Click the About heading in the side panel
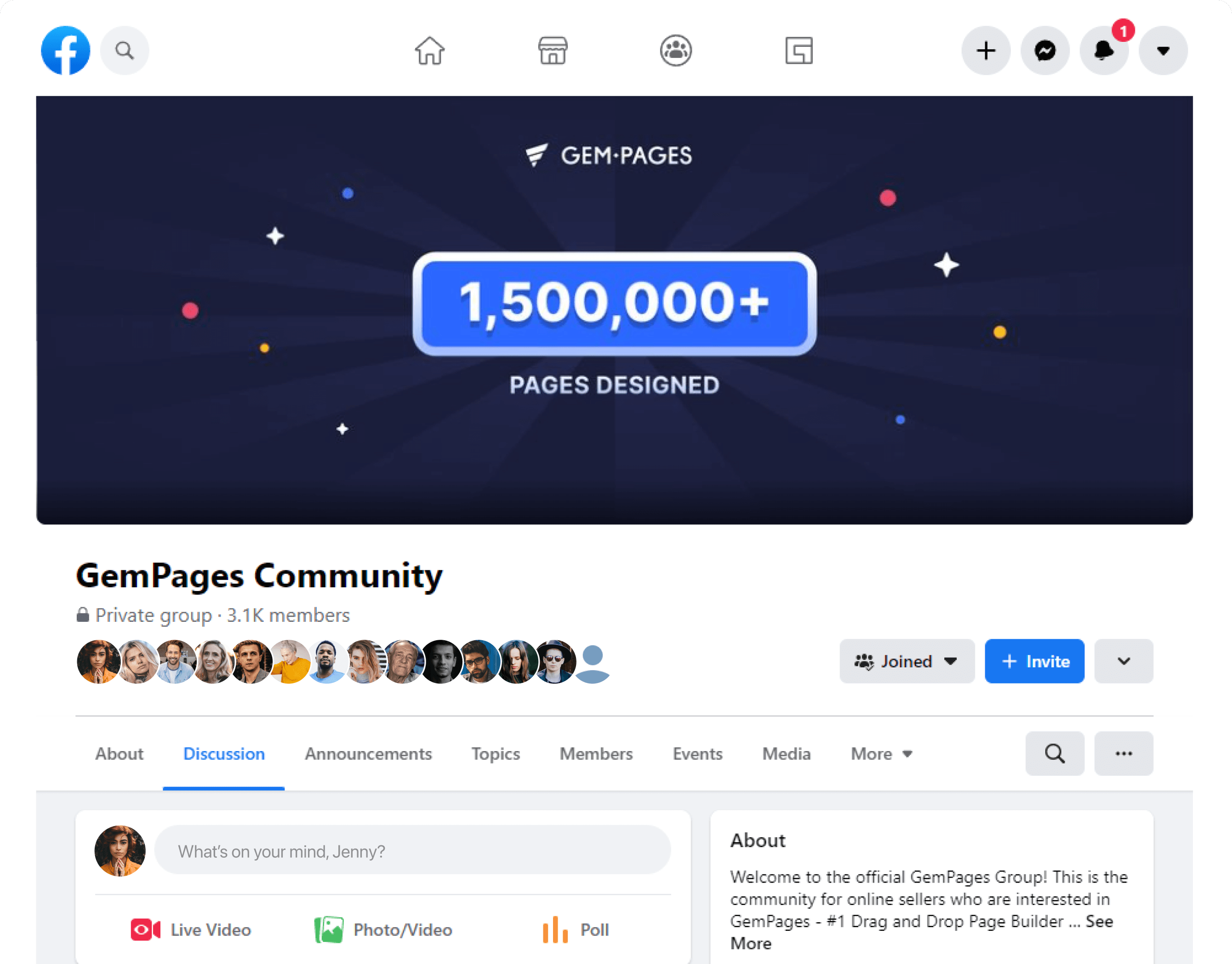The width and height of the screenshot is (1232, 964). tap(758, 840)
